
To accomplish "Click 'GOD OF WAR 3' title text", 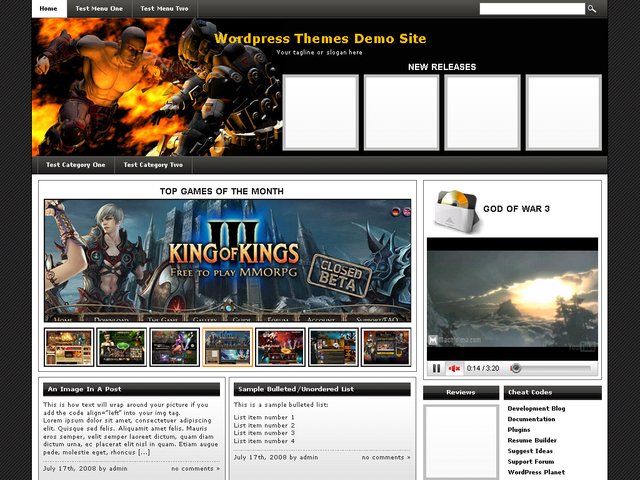I will [x=516, y=209].
